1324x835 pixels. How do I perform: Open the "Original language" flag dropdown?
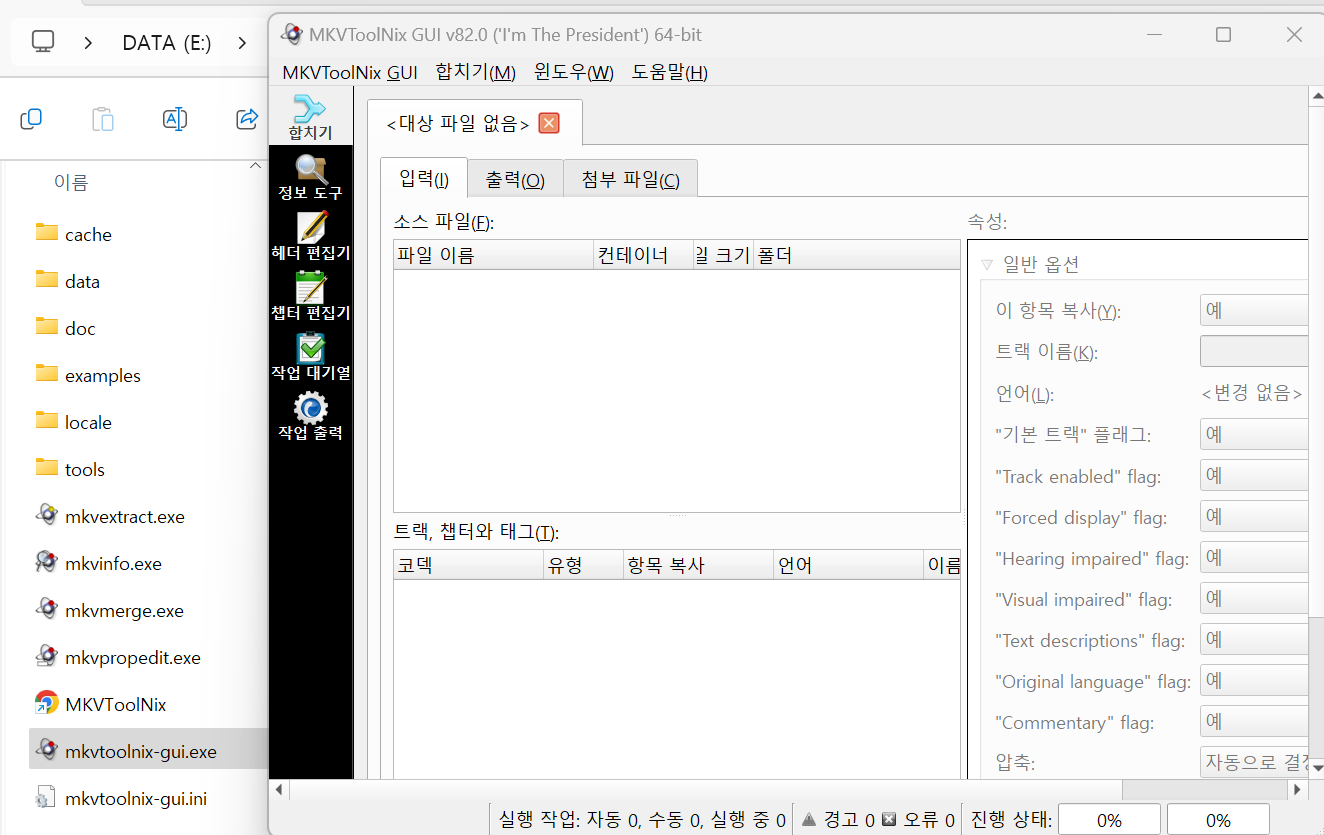(x=1254, y=680)
